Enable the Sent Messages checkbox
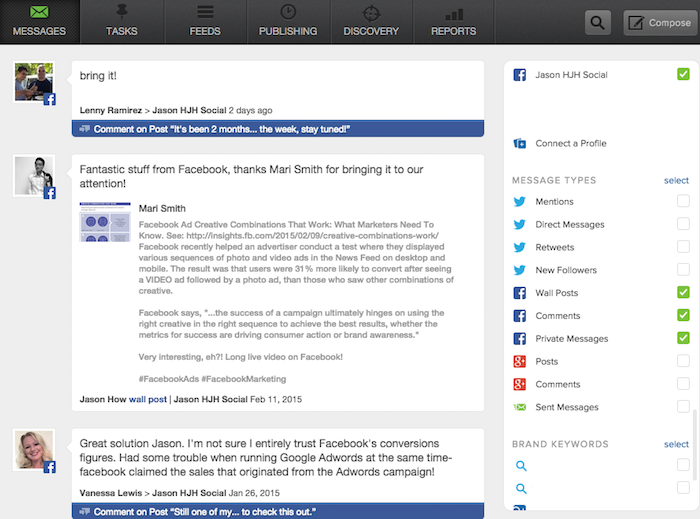 point(683,406)
